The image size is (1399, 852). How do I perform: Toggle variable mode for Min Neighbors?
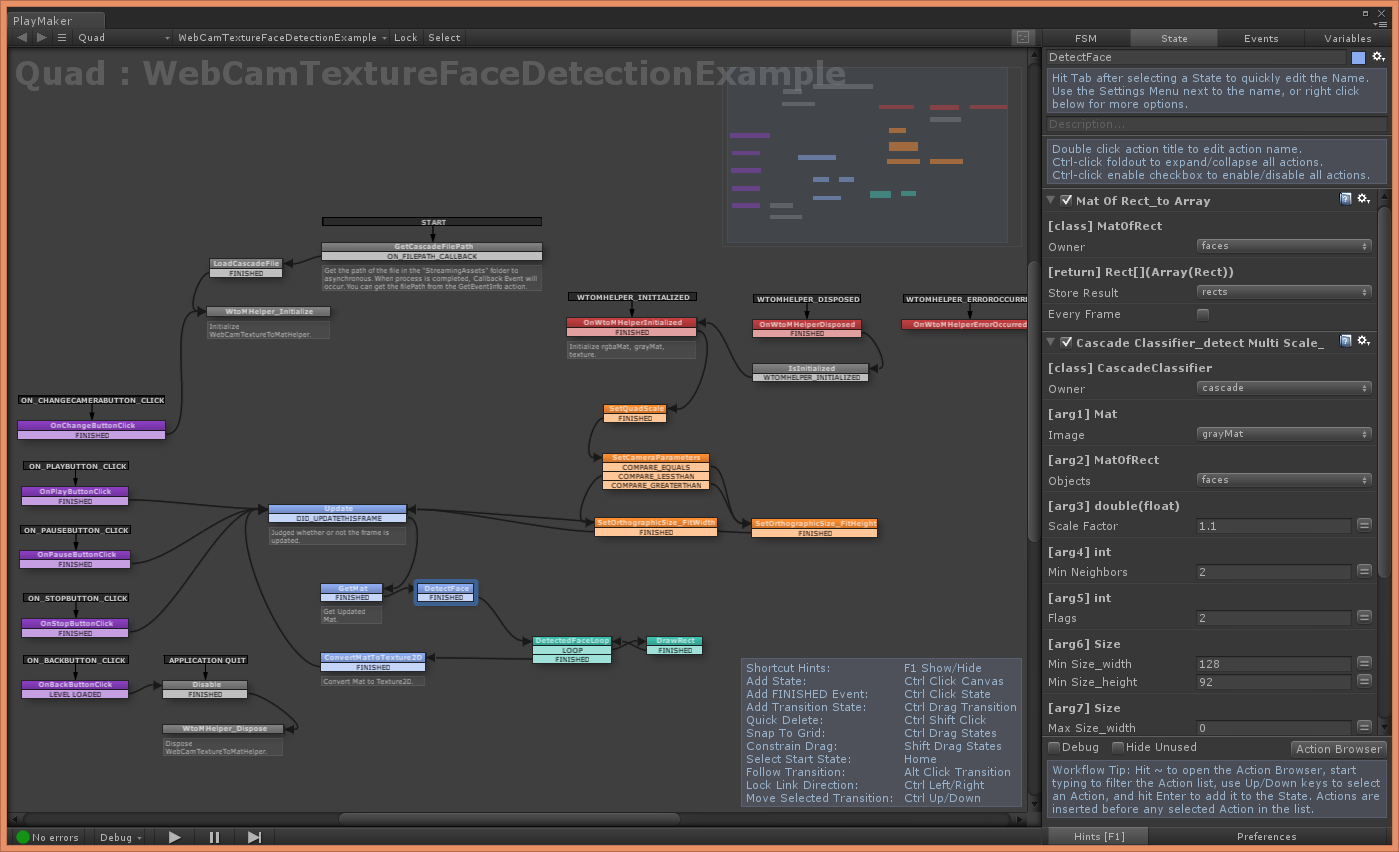coord(1364,572)
